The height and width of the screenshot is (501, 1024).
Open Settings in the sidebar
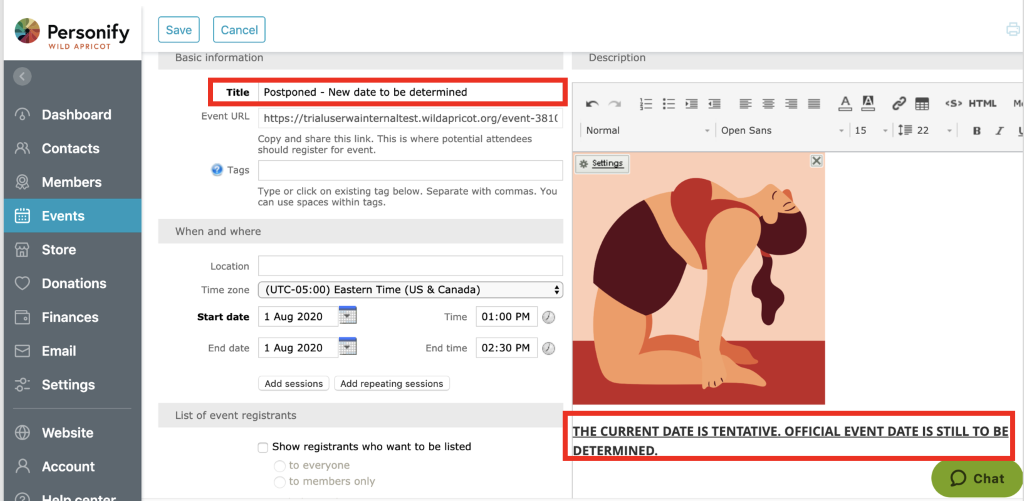[x=72, y=385]
